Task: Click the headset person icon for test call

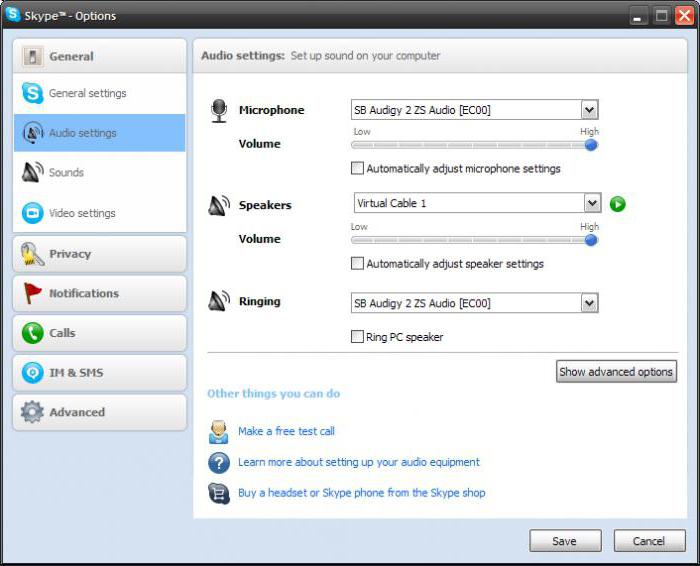Action: tap(218, 432)
